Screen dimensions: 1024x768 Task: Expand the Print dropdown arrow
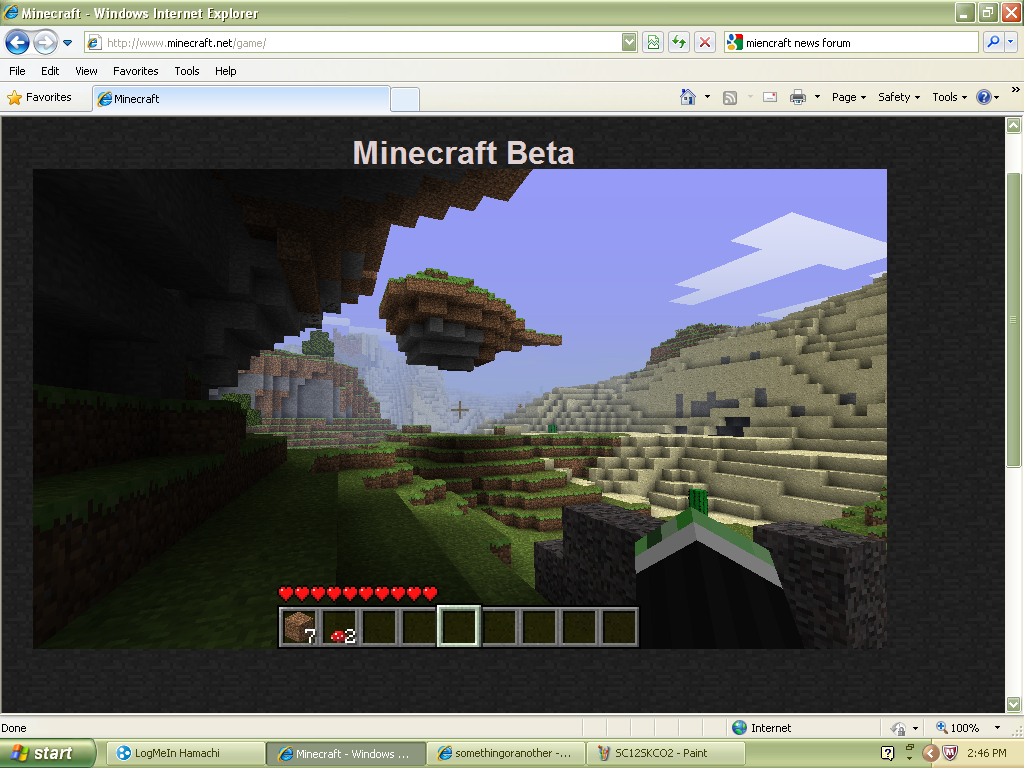coord(817,97)
